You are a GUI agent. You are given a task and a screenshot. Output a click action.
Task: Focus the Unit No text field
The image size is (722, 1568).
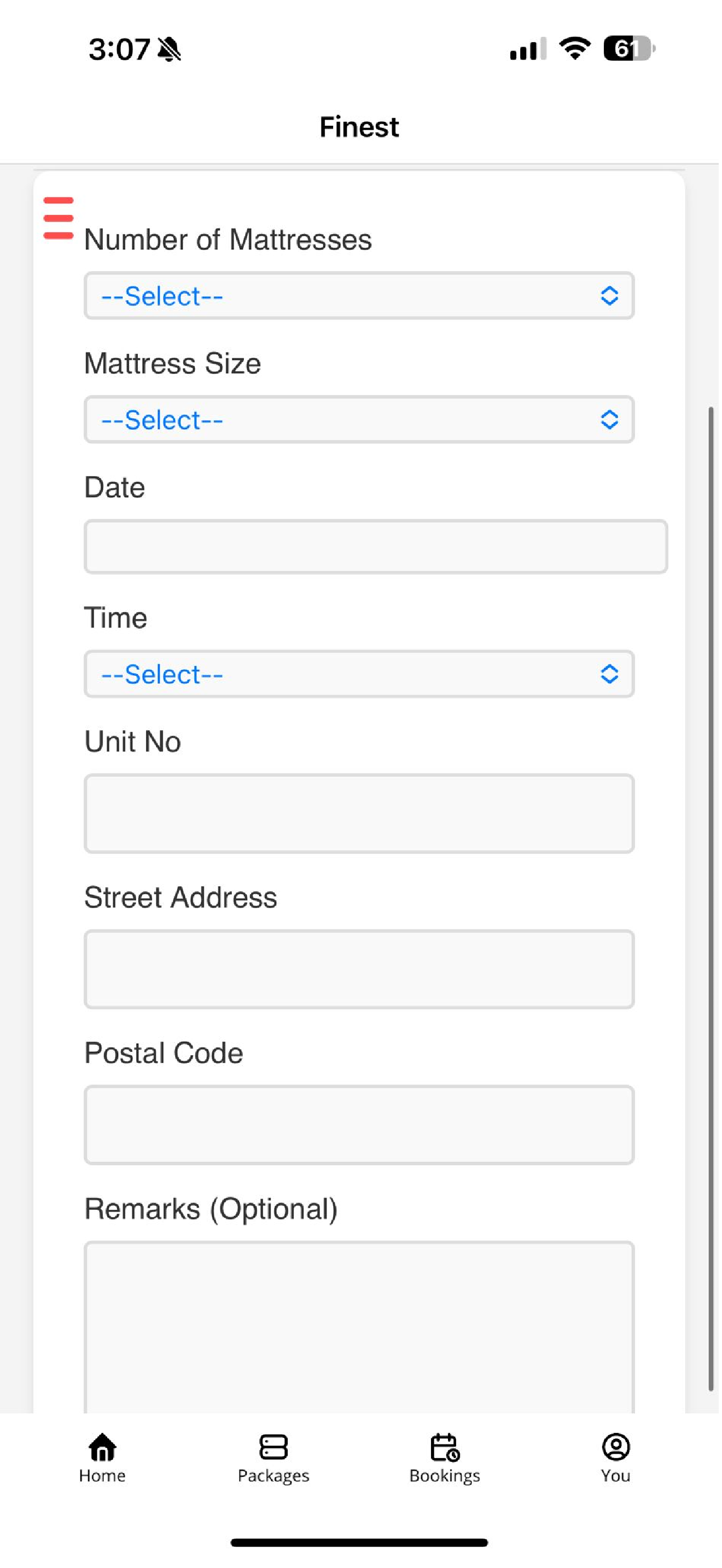(x=360, y=816)
